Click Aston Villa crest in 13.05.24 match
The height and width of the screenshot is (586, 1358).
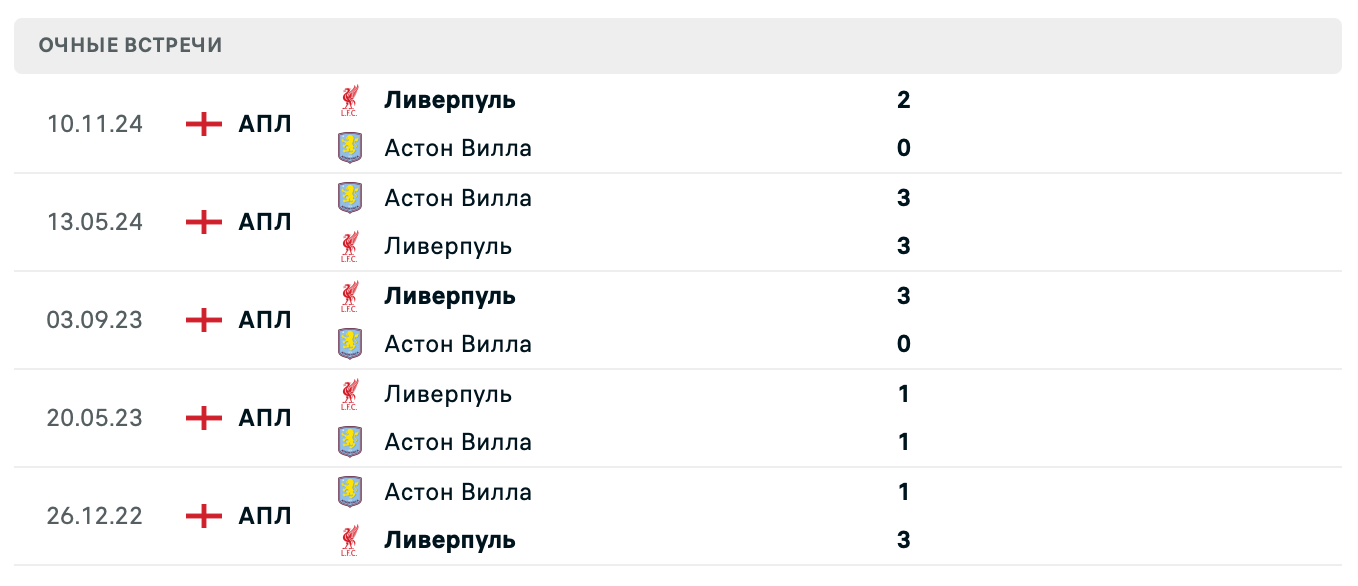(x=349, y=198)
